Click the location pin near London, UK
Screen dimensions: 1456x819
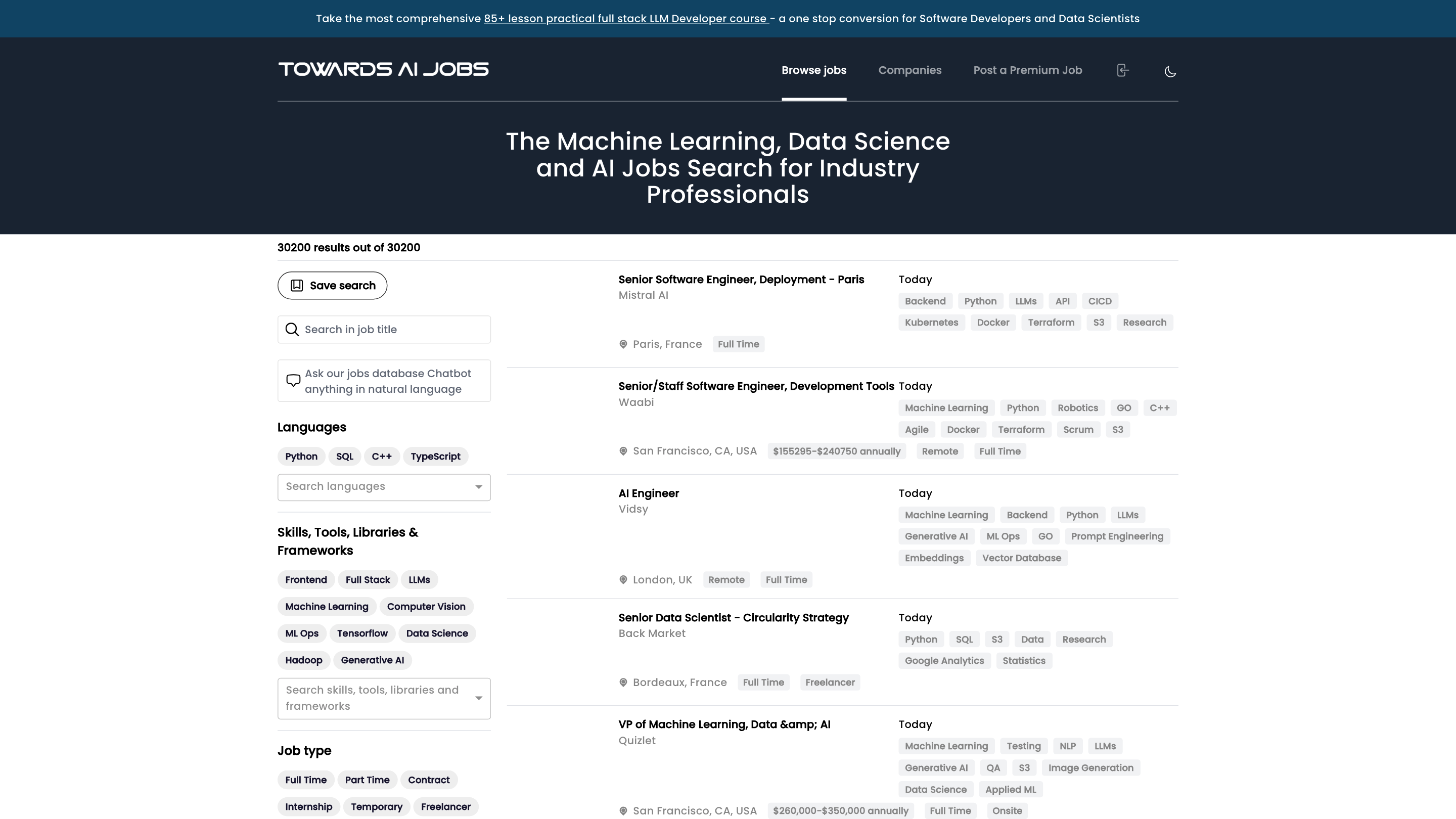click(623, 579)
